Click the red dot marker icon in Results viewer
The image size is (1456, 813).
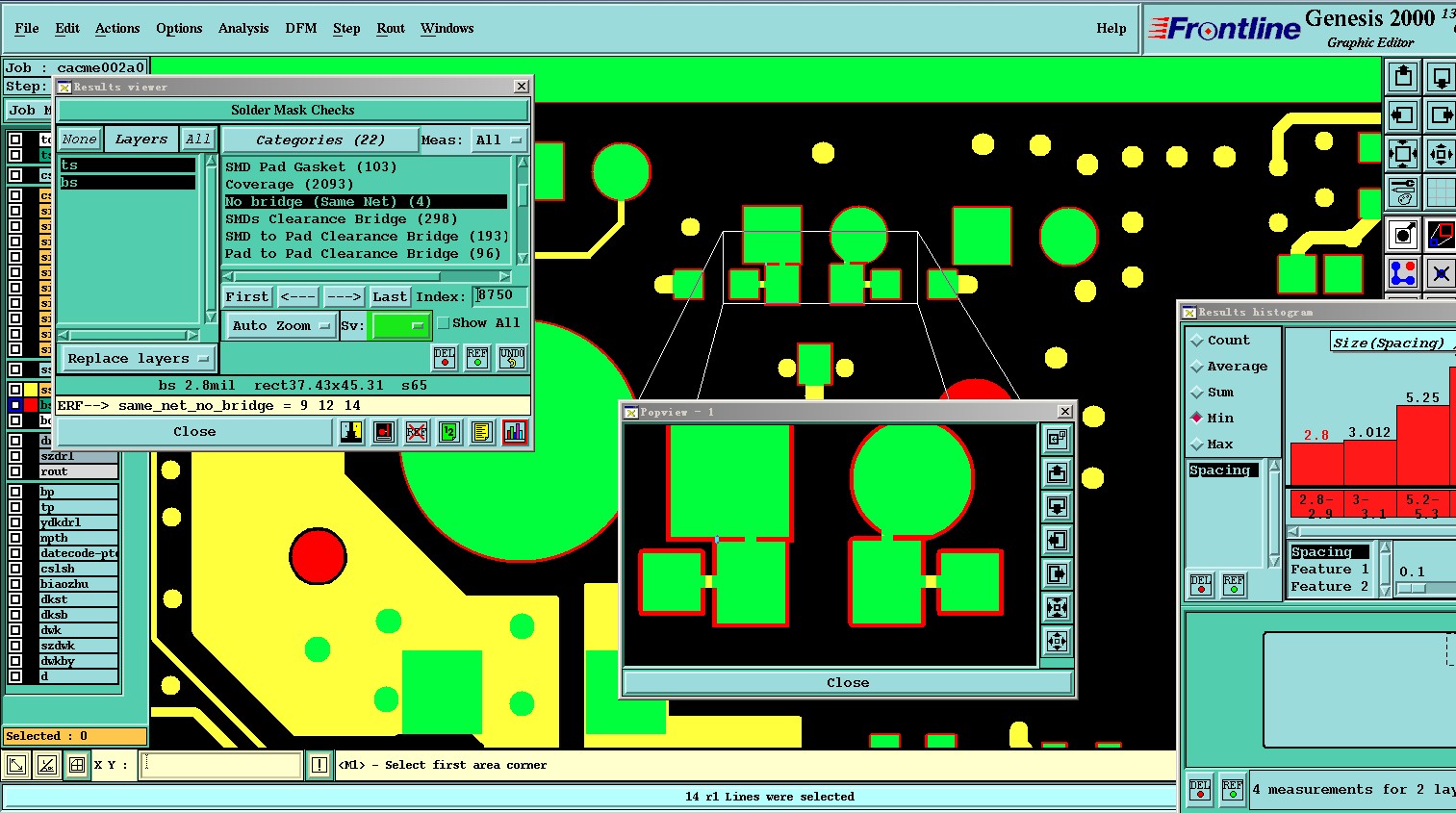(x=384, y=432)
